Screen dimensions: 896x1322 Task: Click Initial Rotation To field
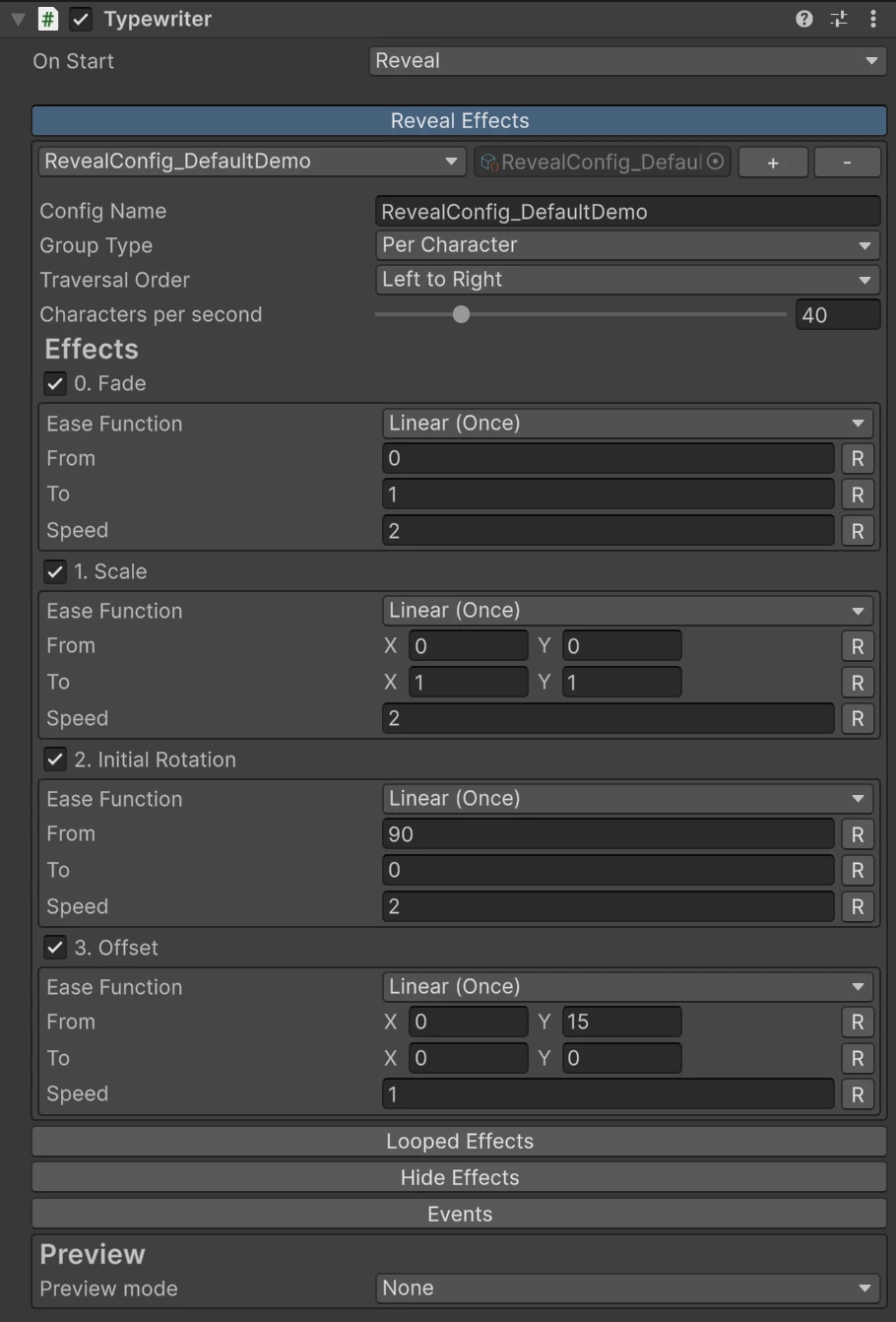click(x=608, y=871)
